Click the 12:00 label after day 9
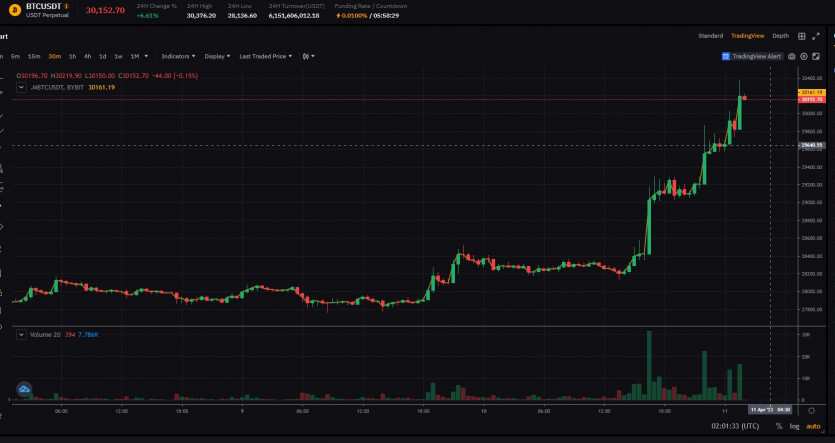The width and height of the screenshot is (835, 443). click(x=363, y=411)
